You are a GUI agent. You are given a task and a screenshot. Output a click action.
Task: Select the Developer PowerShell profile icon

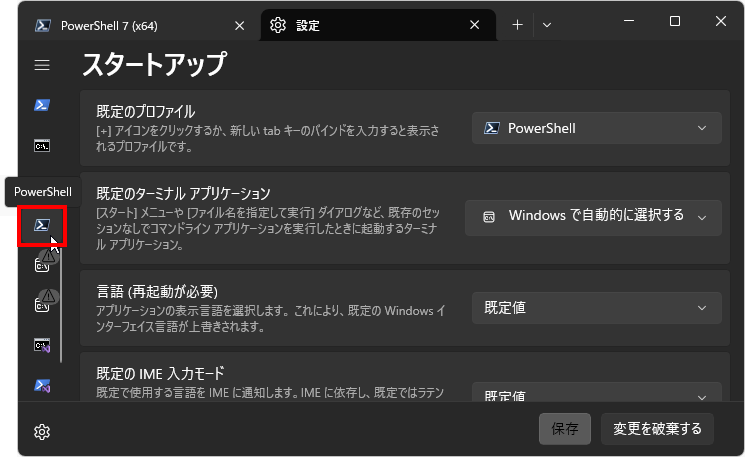tap(42, 385)
